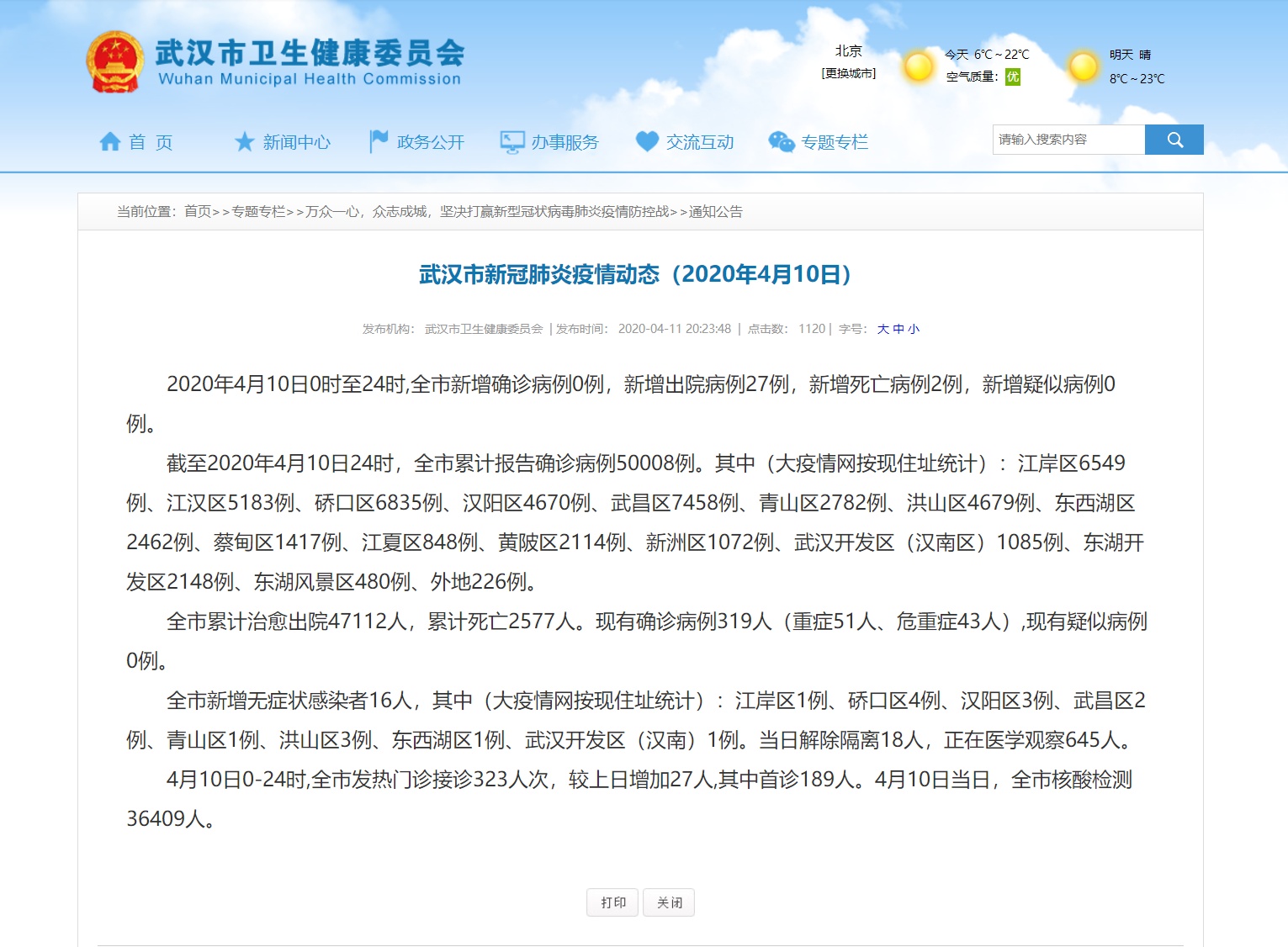This screenshot has height=947, width=1288.
Task: Go to 首页 in the breadcrumb
Action: (x=198, y=212)
